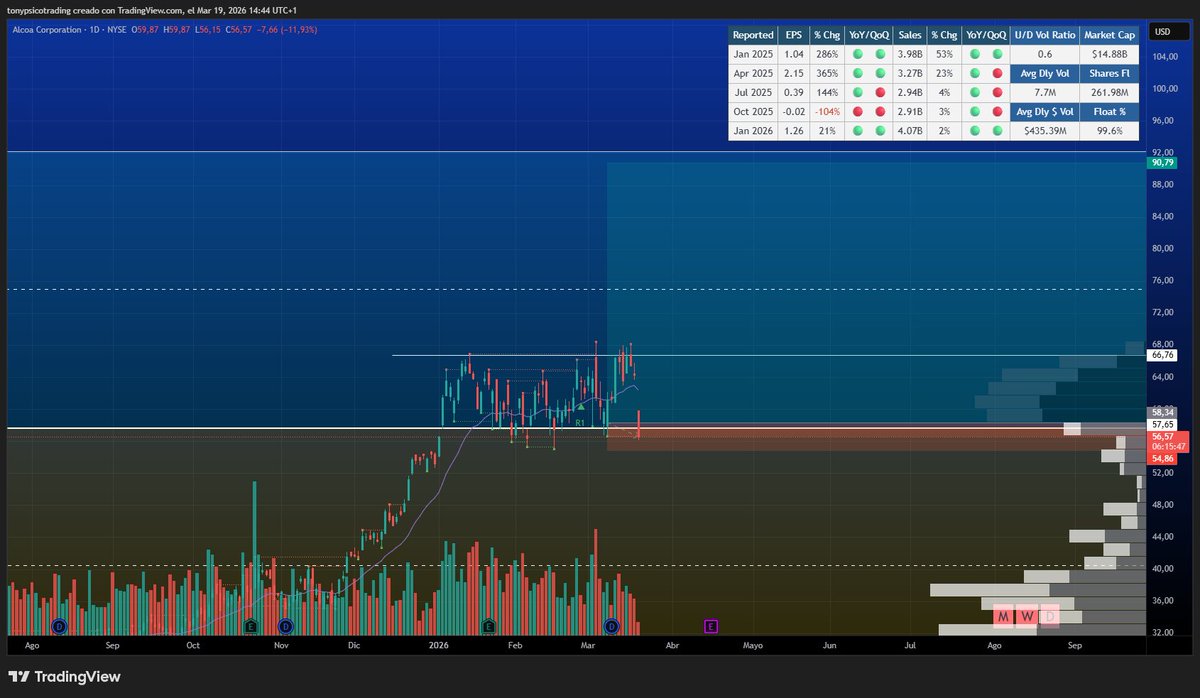The image size is (1200, 698).
Task: Select the W timeframe button
Action: 1026,617
